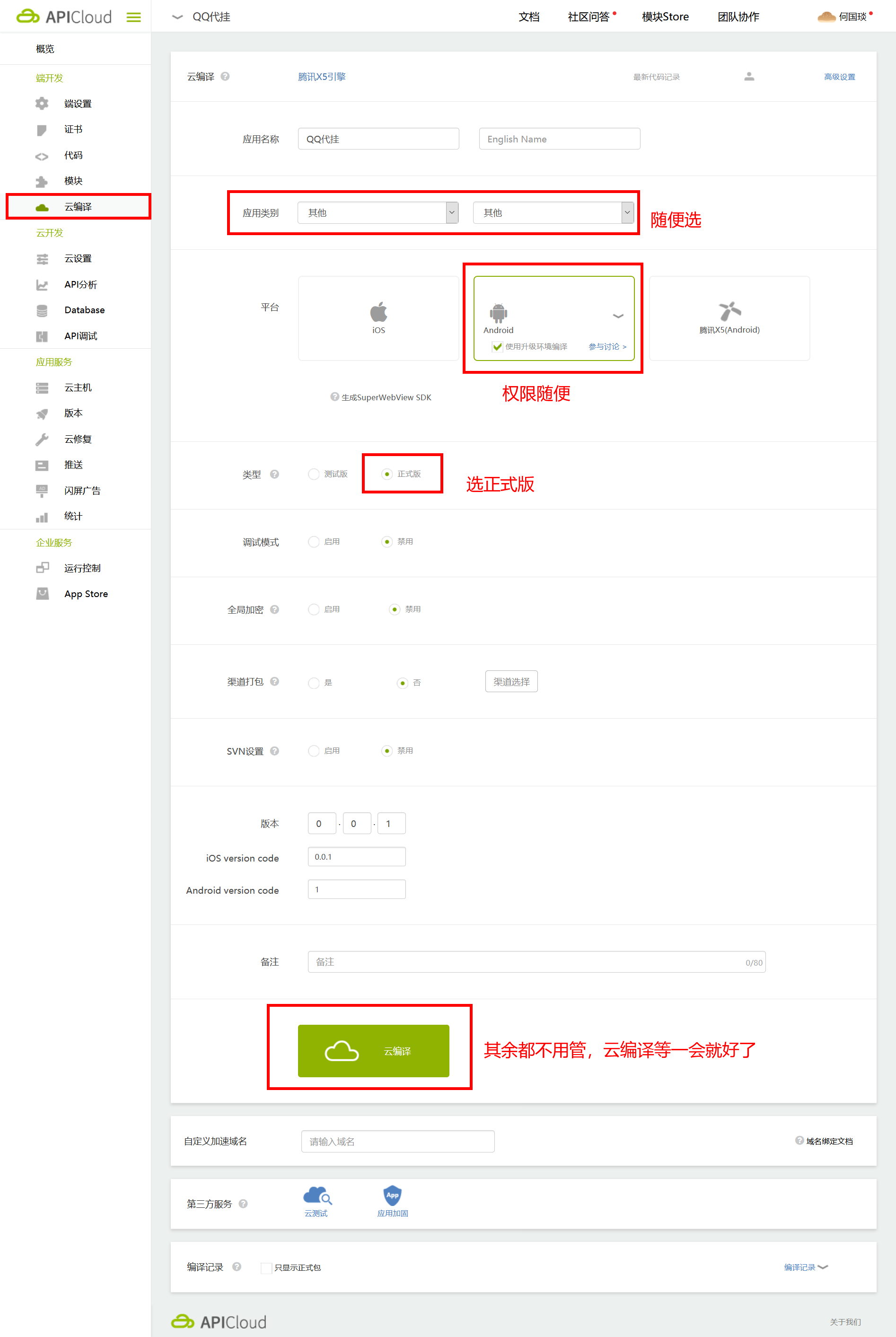Open the 何国琰 user account menu
Screen dimensions: 896x1337
tap(845, 17)
